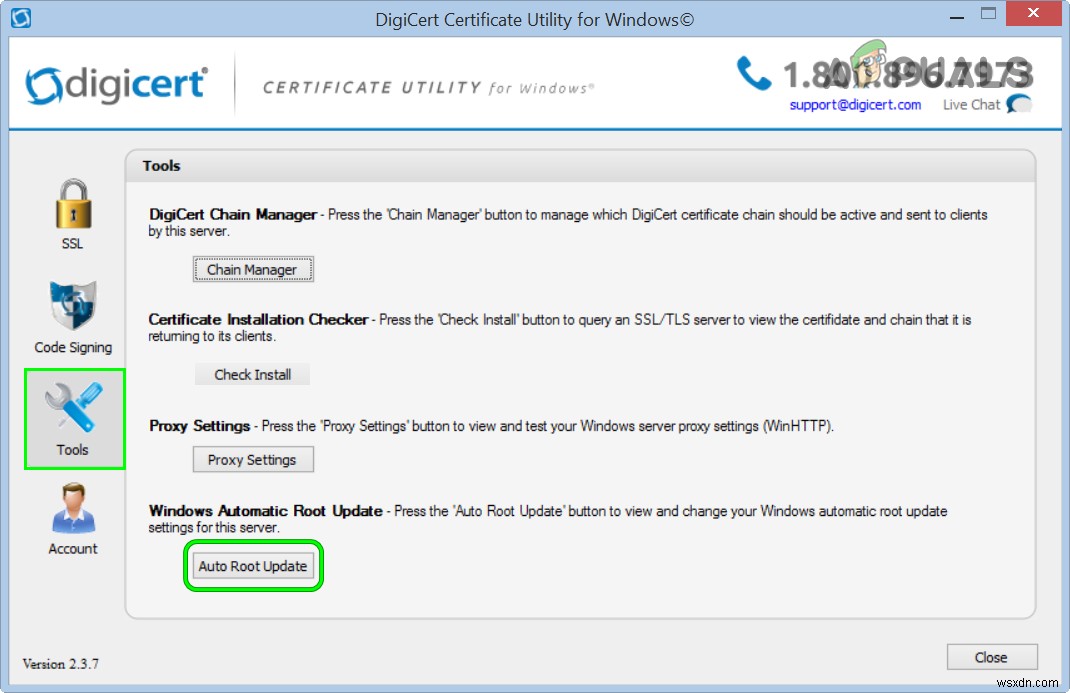Click the Auto Root Update button
Viewport: 1070px width, 693px height.
pyautogui.click(x=252, y=566)
